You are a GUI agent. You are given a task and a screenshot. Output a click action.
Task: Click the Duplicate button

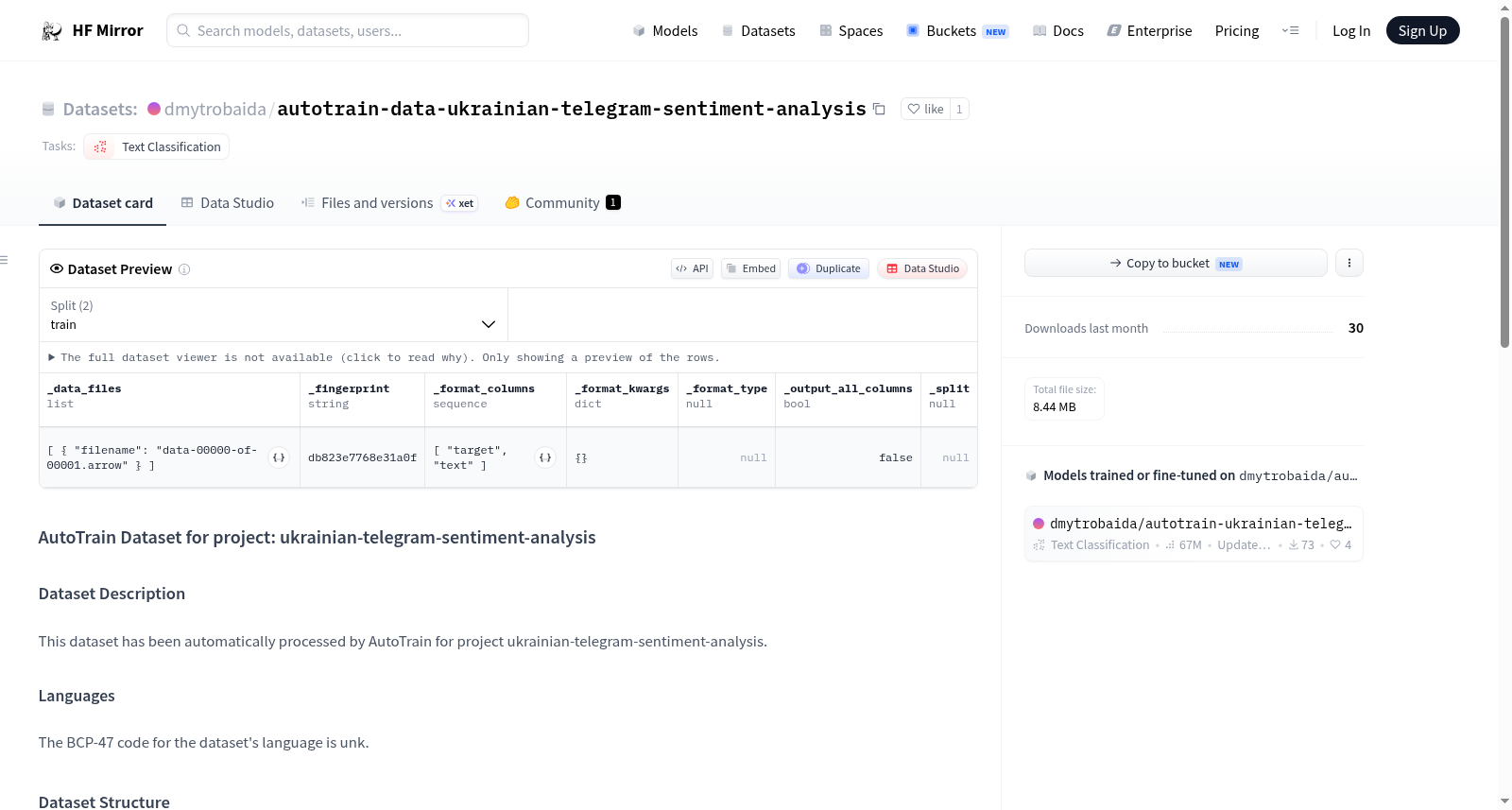point(829,268)
